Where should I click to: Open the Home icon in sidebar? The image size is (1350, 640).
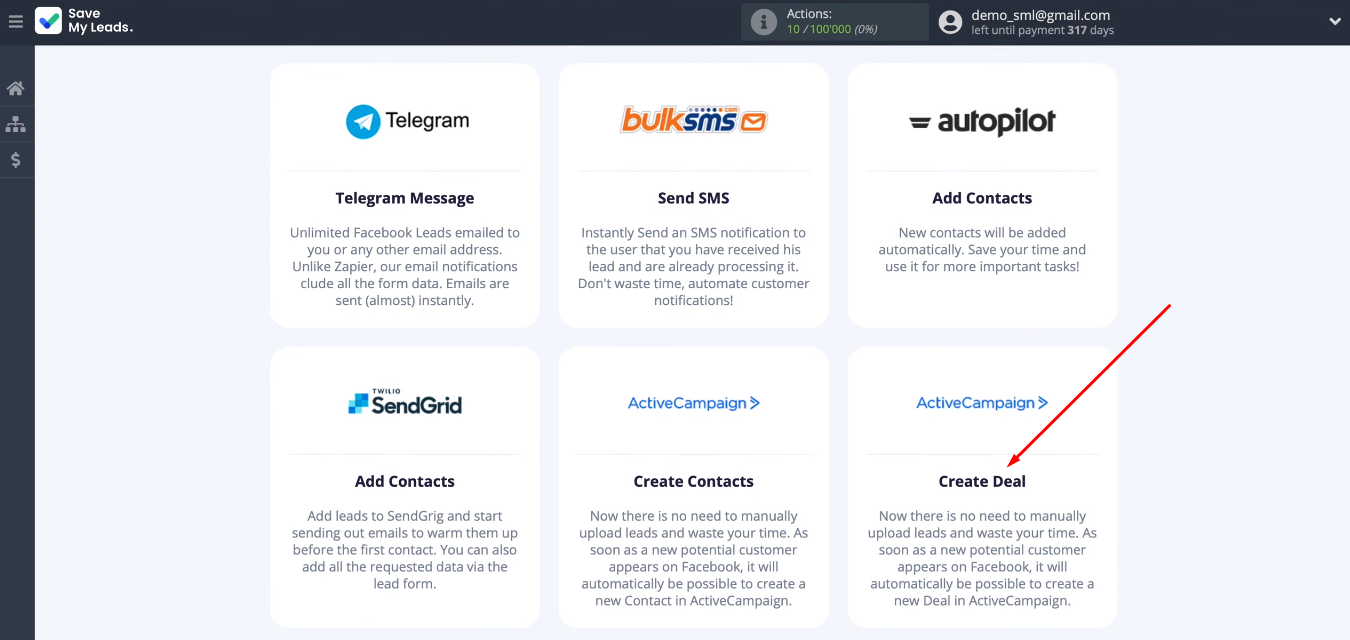click(x=15, y=89)
